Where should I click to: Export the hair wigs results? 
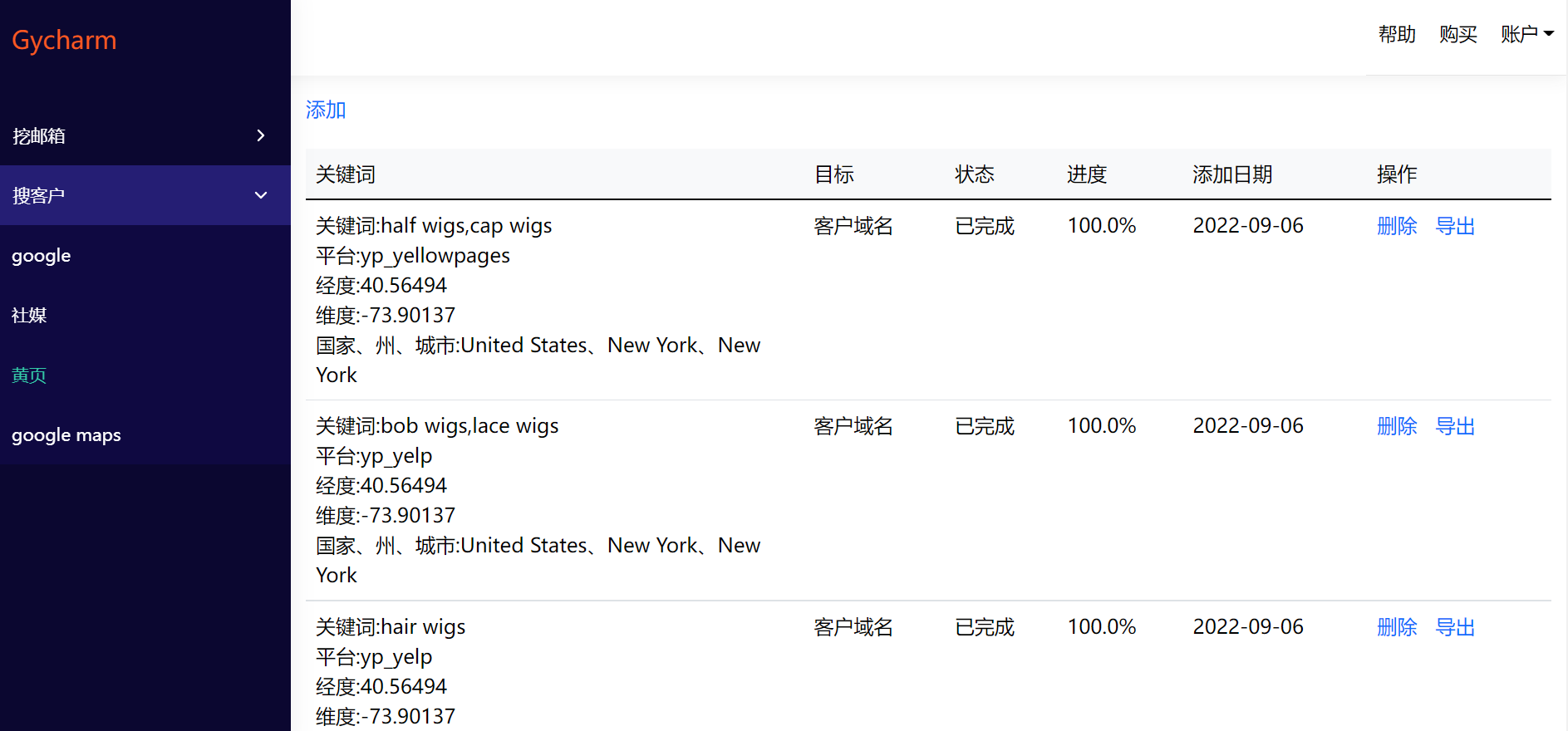click(x=1456, y=627)
